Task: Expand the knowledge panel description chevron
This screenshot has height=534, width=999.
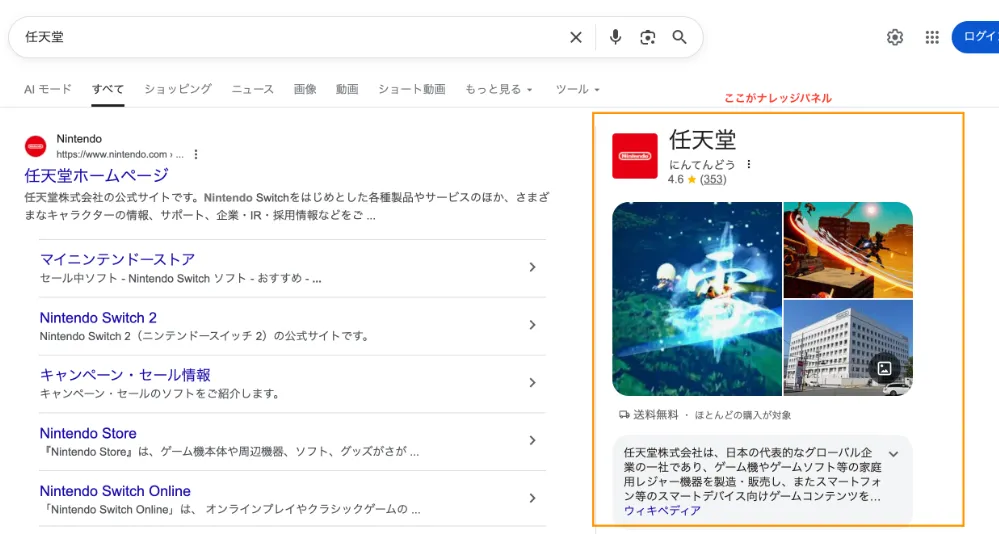Action: [893, 454]
